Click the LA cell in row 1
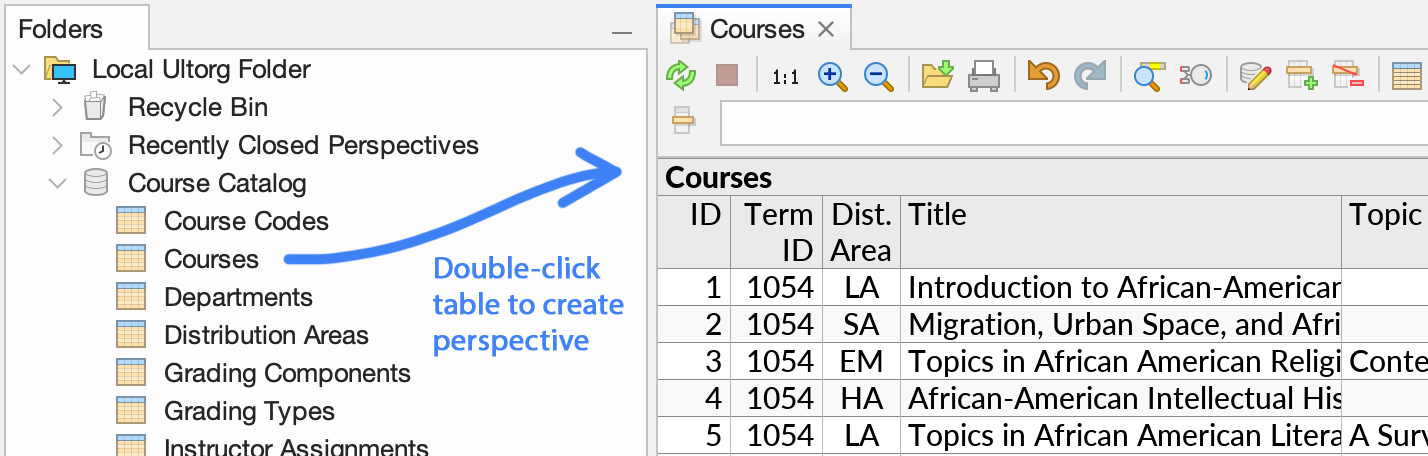Image resolution: width=1428 pixels, height=456 pixels. click(861, 287)
